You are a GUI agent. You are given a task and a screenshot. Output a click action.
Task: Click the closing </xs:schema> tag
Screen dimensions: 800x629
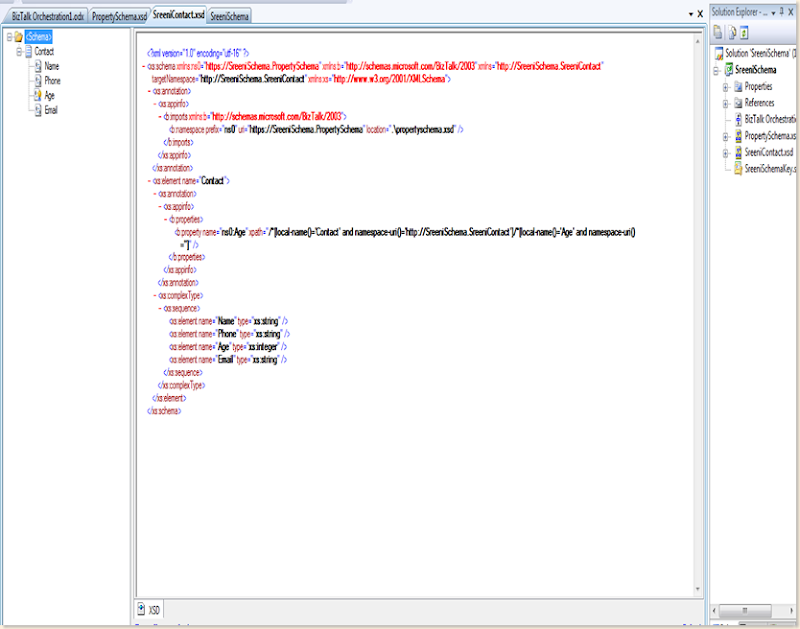pyautogui.click(x=164, y=411)
